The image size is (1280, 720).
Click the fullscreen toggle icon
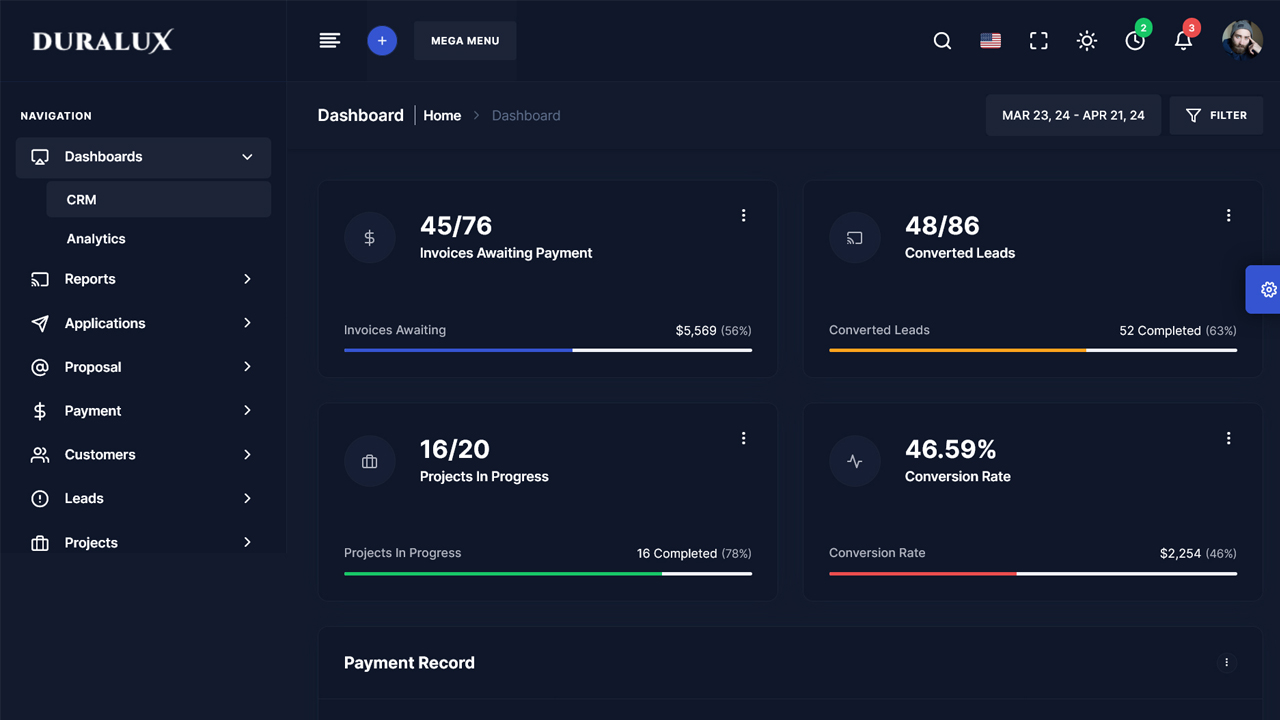tap(1038, 41)
